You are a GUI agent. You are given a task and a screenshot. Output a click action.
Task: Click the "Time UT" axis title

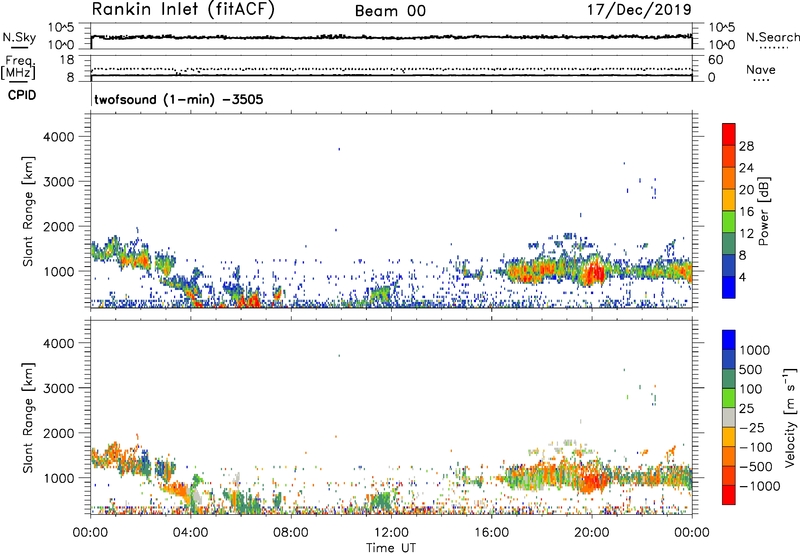391,548
